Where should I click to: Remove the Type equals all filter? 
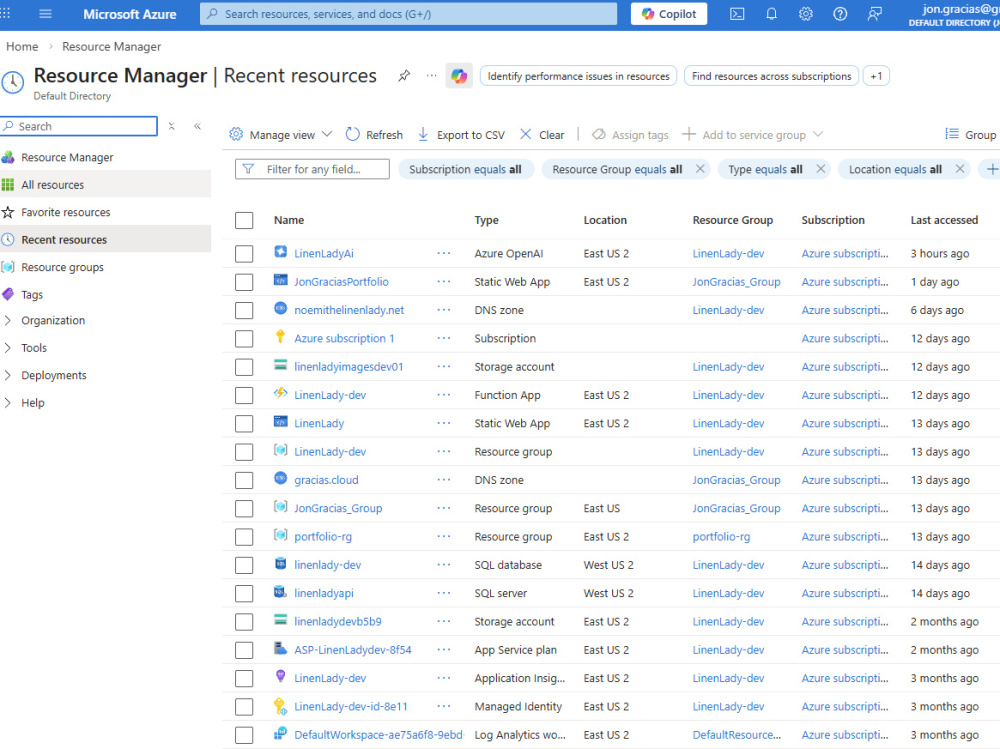[x=821, y=169]
